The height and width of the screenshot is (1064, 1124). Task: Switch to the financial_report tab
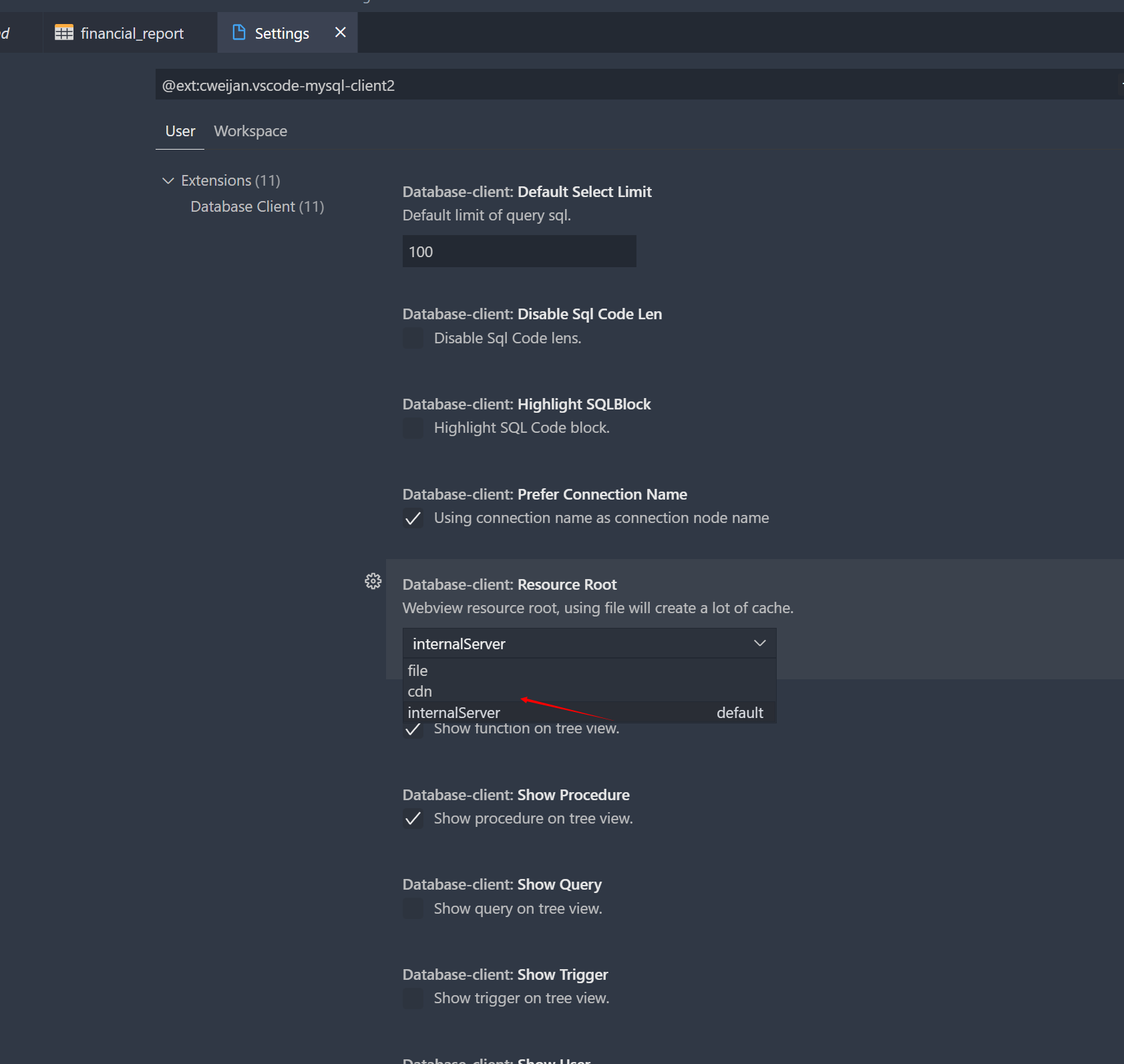[131, 32]
